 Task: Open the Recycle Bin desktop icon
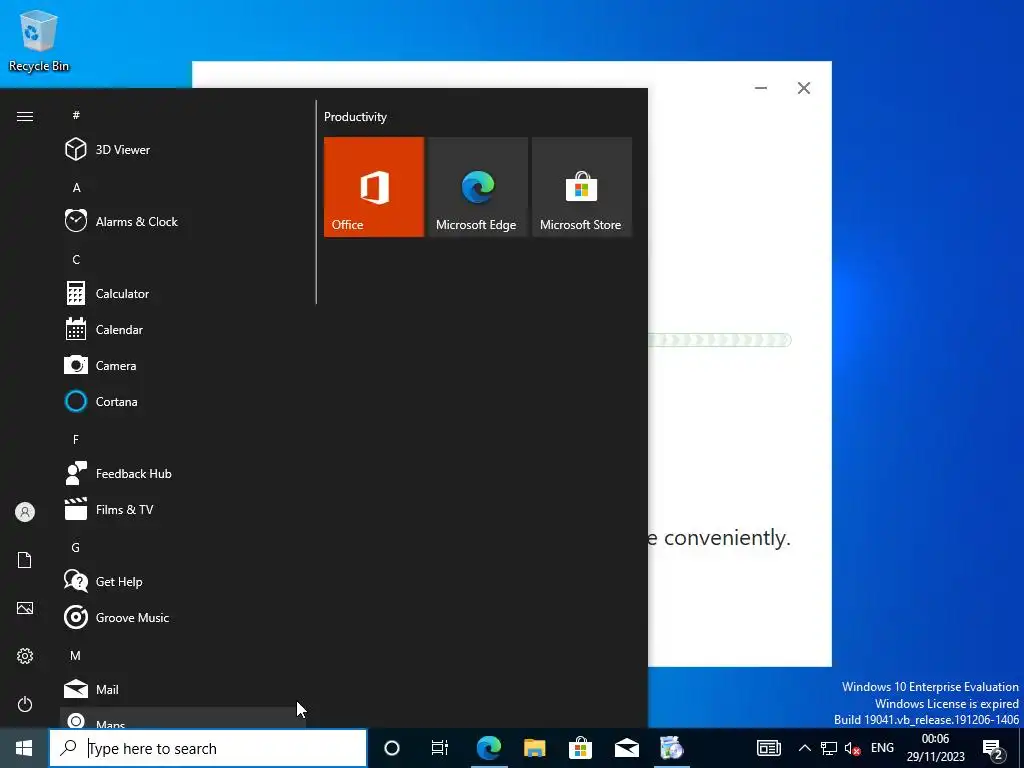(39, 40)
